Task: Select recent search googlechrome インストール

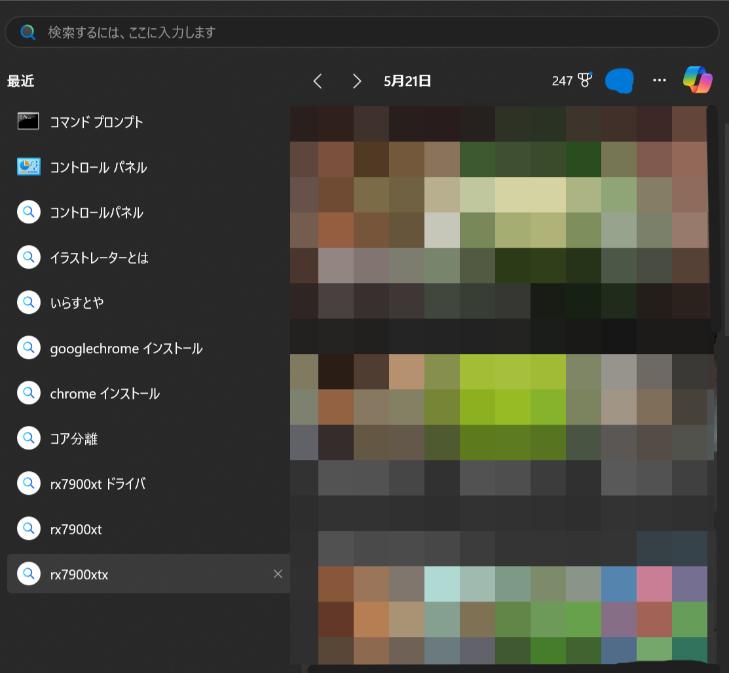Action: click(x=148, y=348)
